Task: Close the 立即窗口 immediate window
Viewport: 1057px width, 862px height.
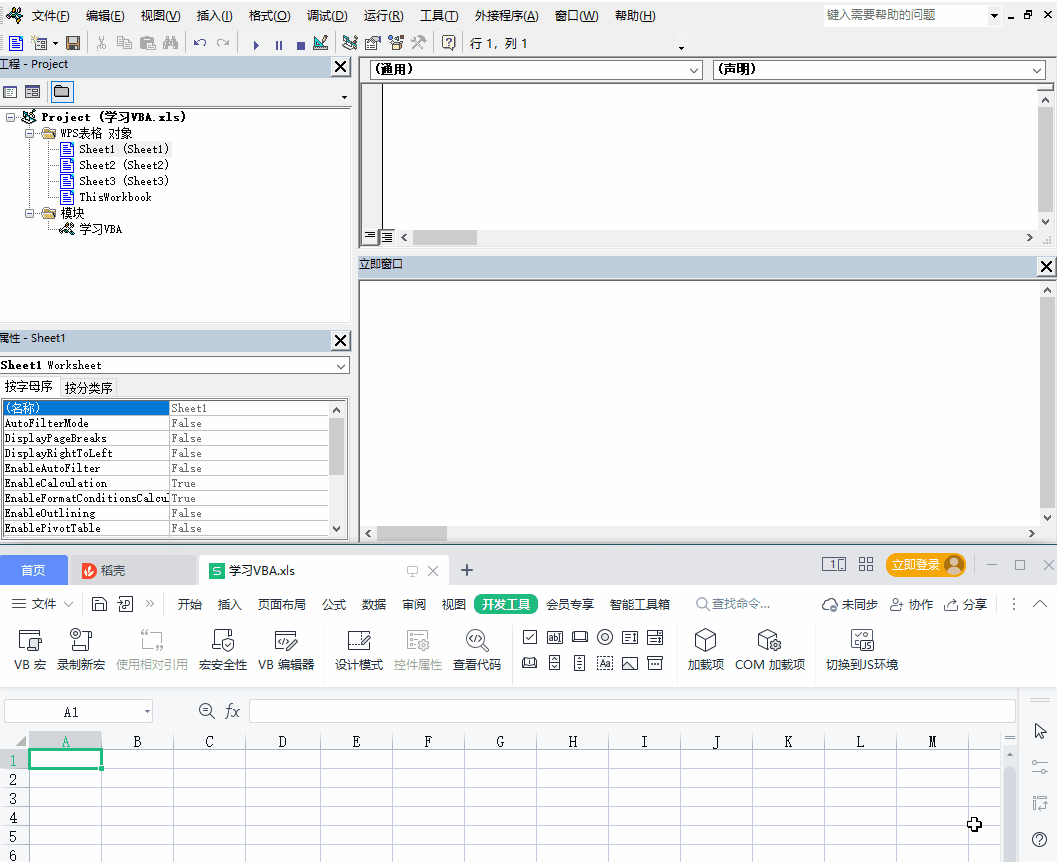Action: tap(1046, 266)
